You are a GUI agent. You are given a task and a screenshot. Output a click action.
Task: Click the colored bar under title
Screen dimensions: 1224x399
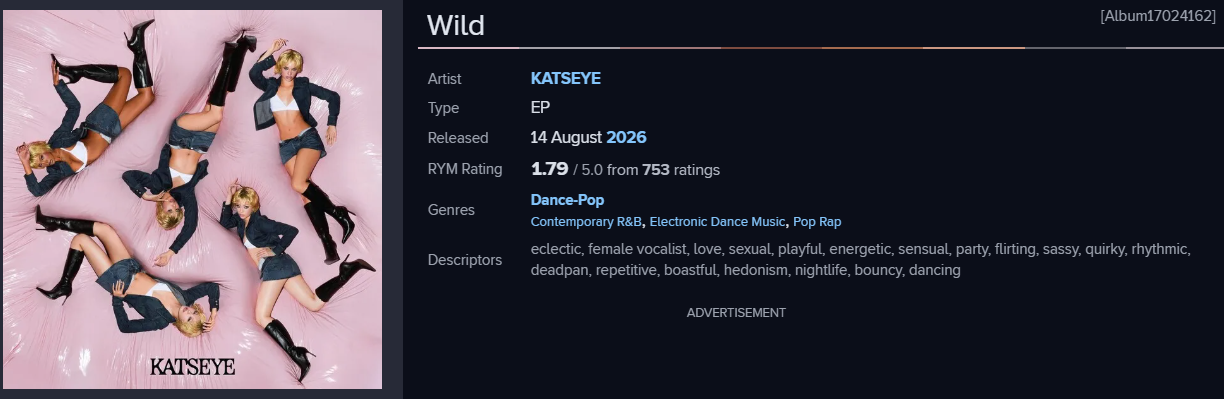click(821, 47)
